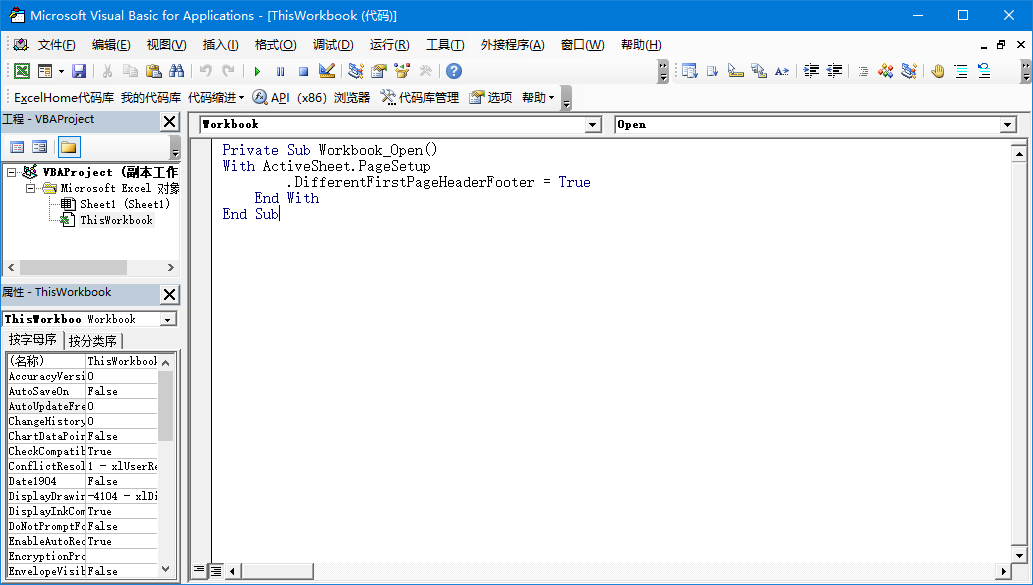Click the 我的代码库 button
The width and height of the screenshot is (1033, 585).
pyautogui.click(x=151, y=98)
